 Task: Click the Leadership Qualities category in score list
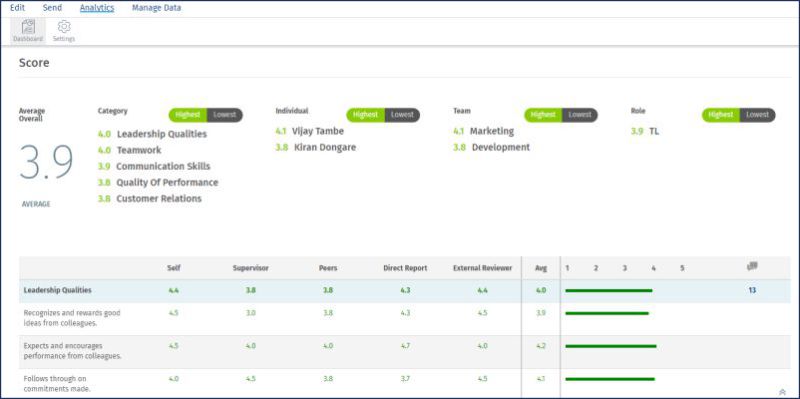tap(162, 134)
